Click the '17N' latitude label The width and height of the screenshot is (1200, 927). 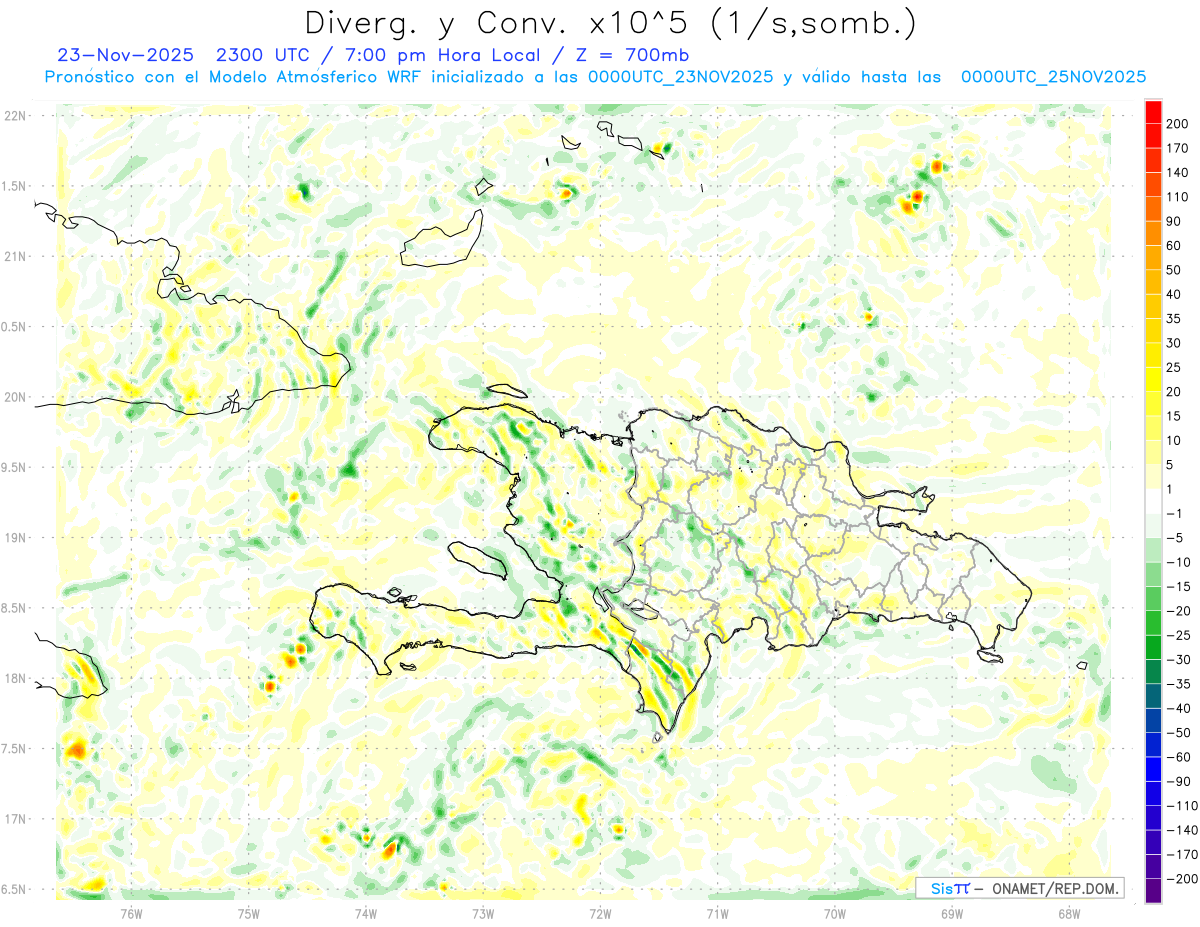(15, 819)
